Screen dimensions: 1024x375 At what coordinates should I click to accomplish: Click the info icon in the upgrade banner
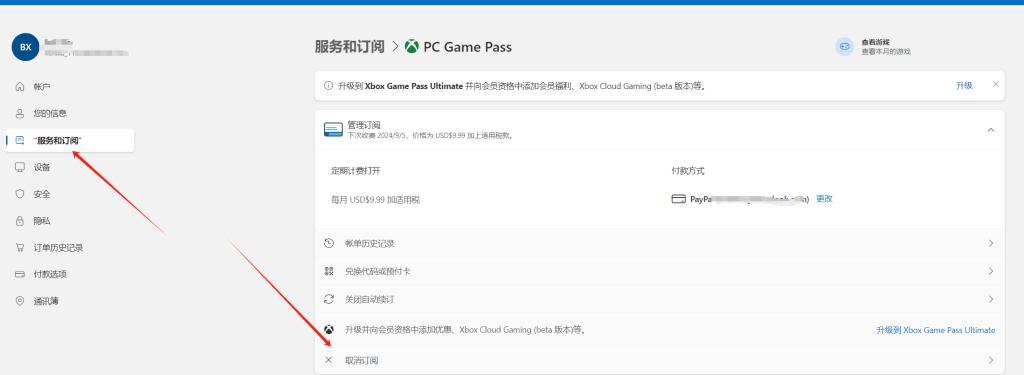click(x=328, y=86)
